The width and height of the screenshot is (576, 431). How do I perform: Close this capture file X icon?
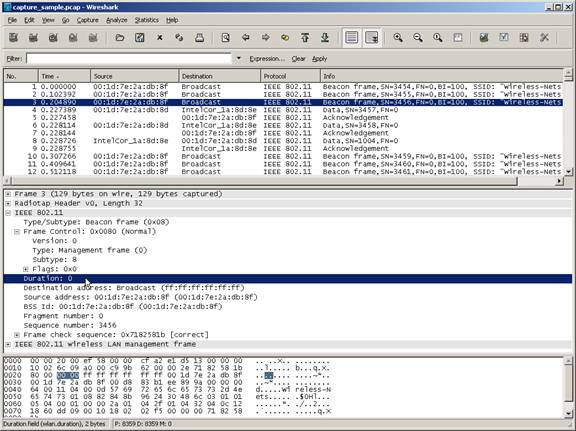click(159, 37)
